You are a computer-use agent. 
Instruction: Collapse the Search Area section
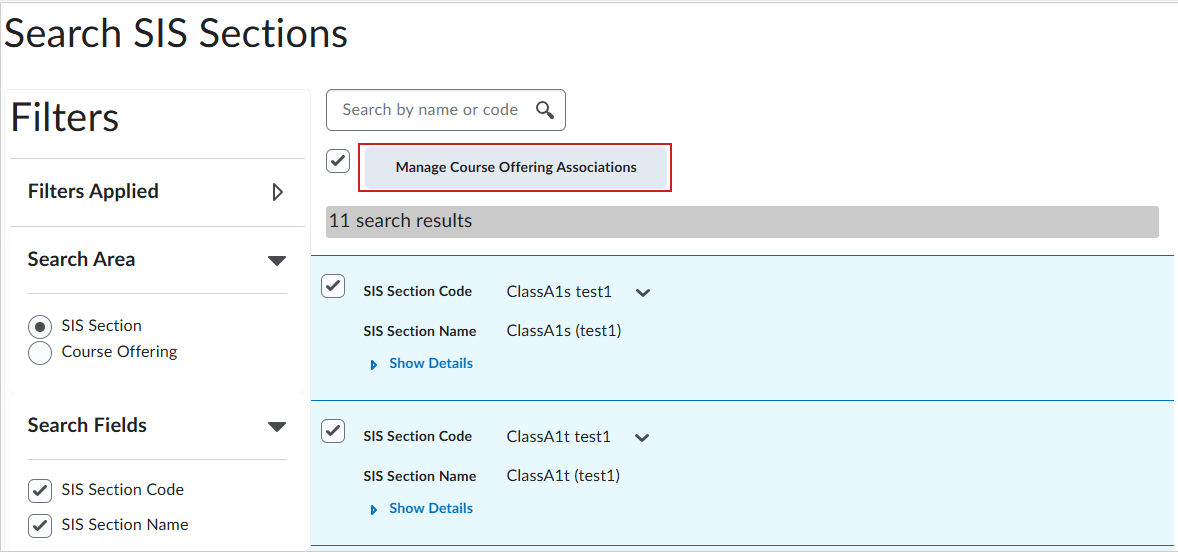pyautogui.click(x=277, y=261)
